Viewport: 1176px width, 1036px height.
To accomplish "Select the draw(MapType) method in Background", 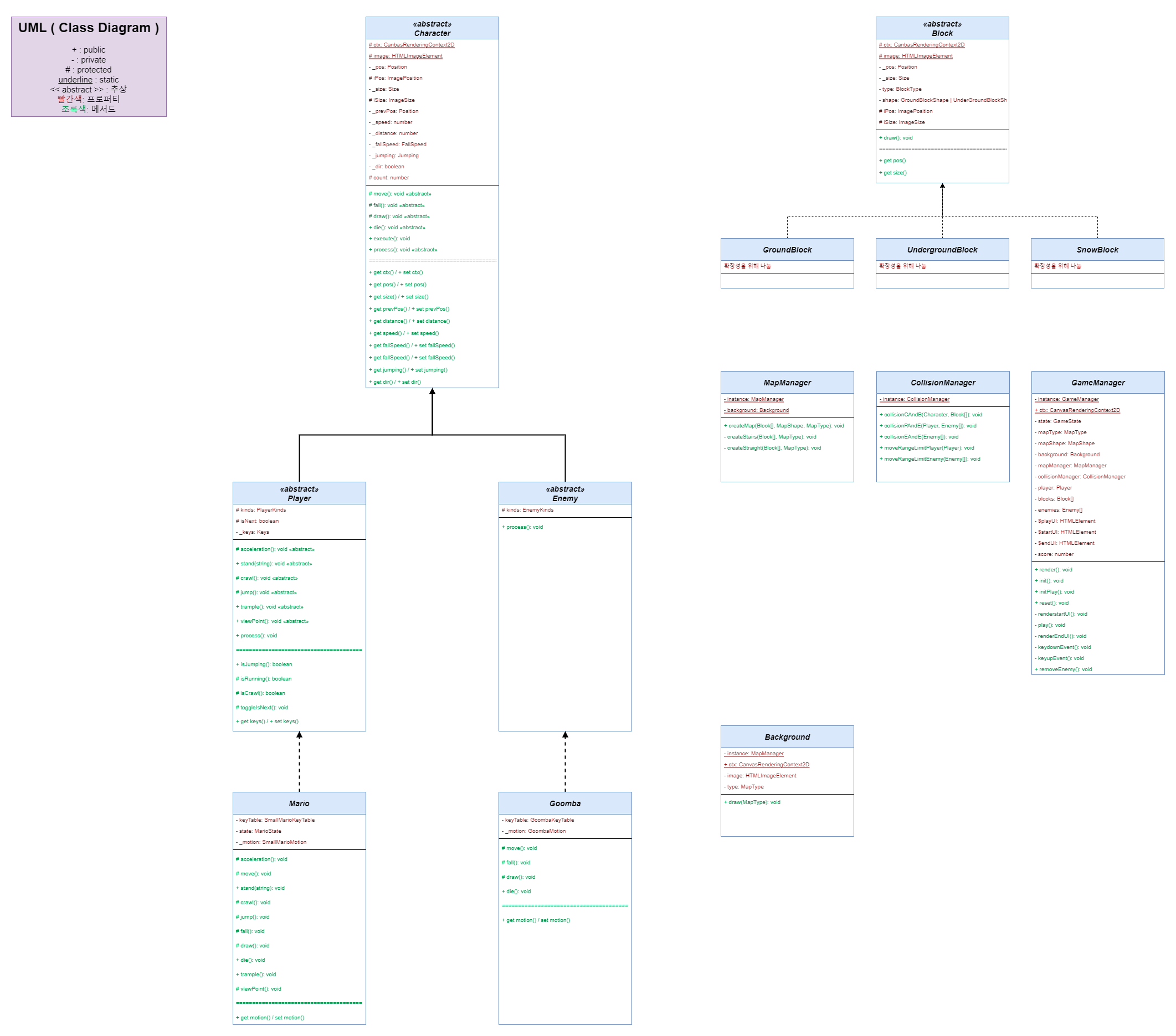I will [x=751, y=802].
